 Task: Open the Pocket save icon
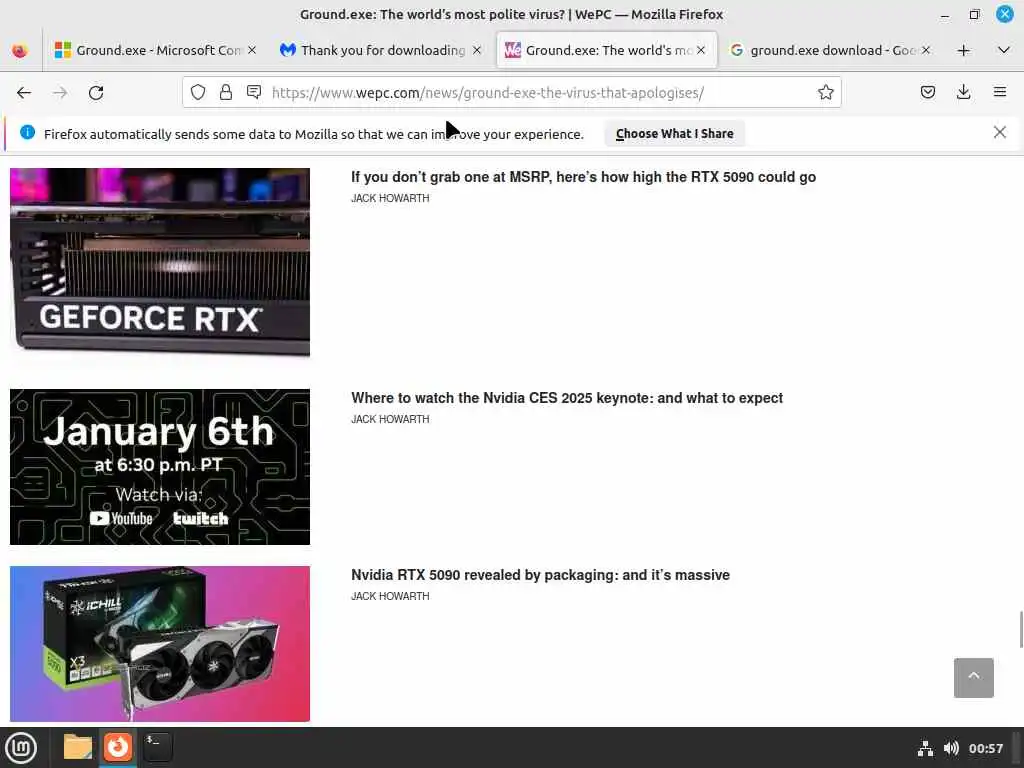click(927, 92)
